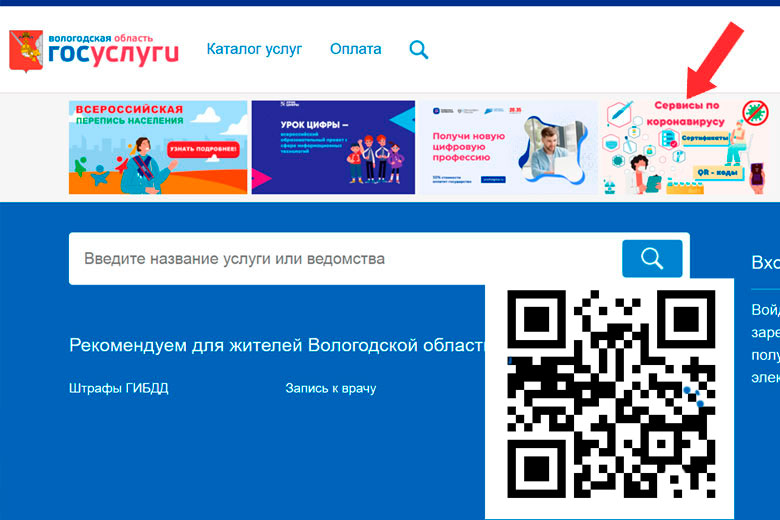Open the Запись к врачу link
The height and width of the screenshot is (520, 780).
(x=331, y=388)
